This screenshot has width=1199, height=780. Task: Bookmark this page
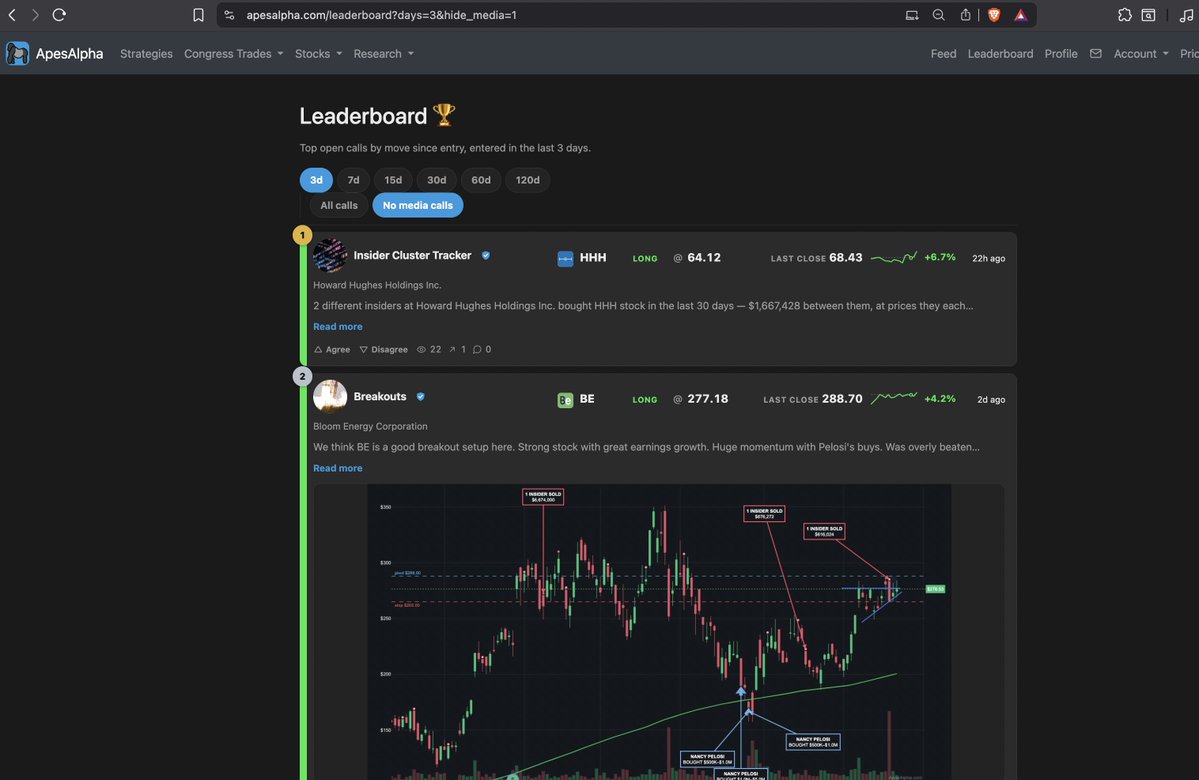[x=198, y=15]
